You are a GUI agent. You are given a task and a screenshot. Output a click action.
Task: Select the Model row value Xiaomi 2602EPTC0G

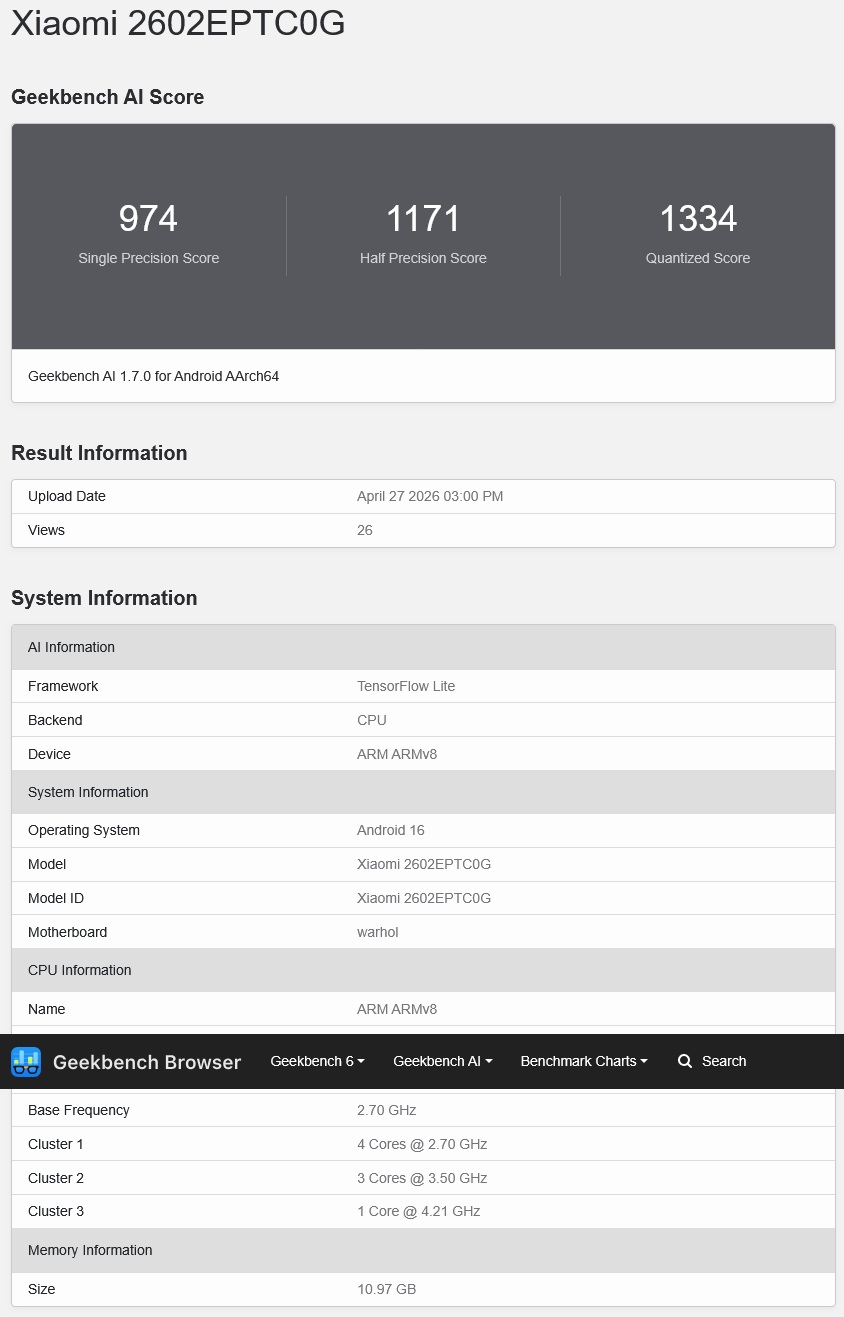click(424, 864)
